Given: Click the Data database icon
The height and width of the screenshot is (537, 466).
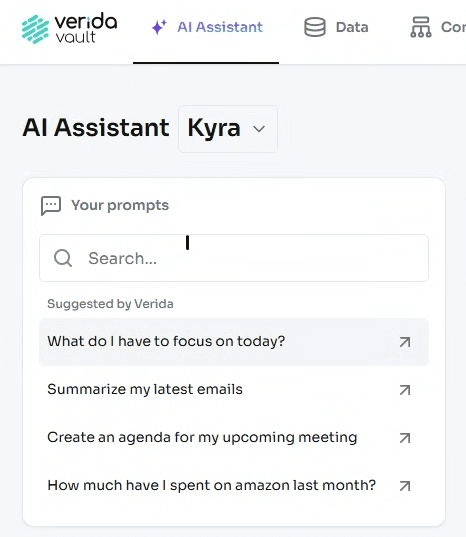Looking at the screenshot, I should (x=315, y=27).
